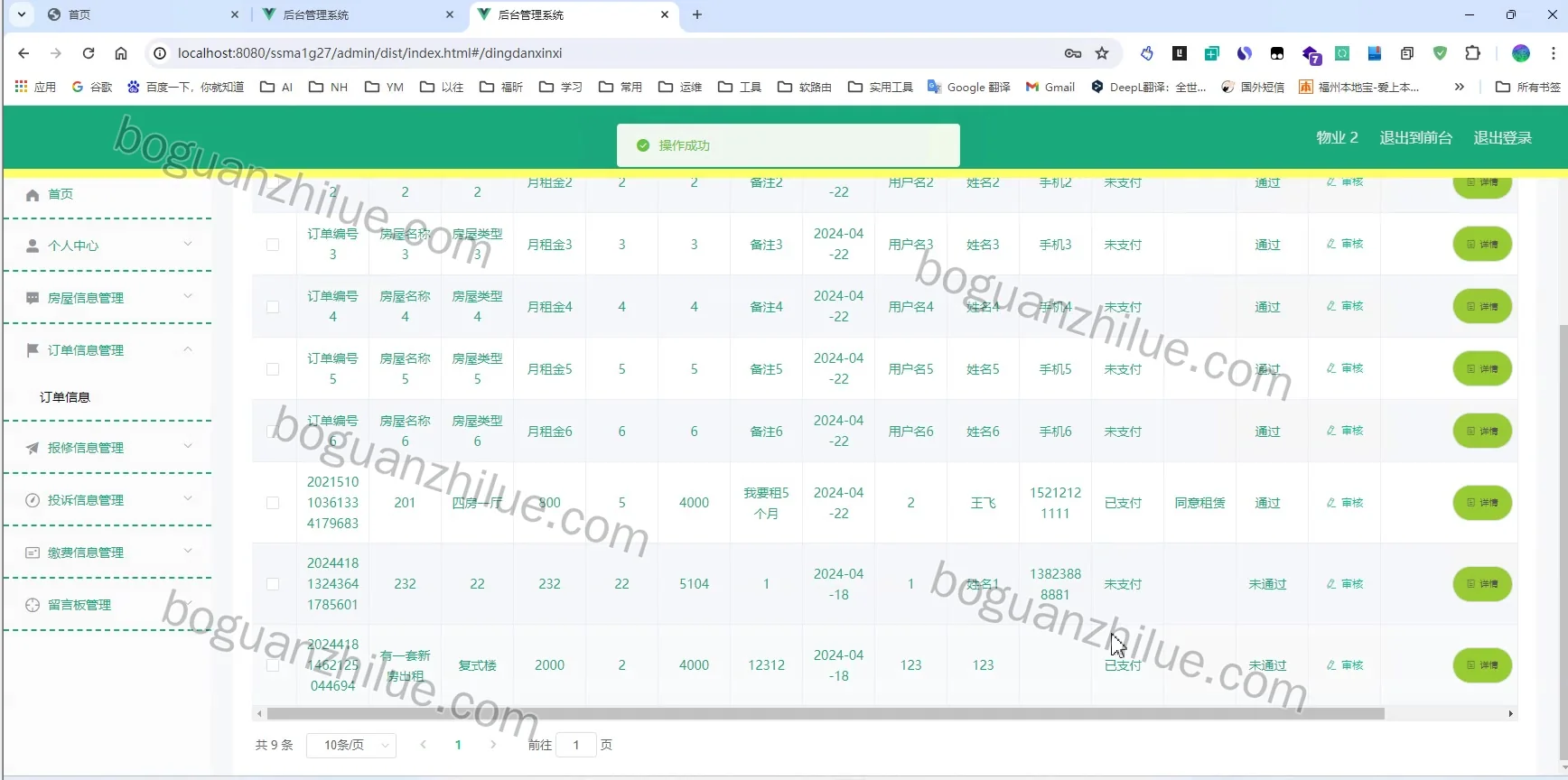Click the table horizontal scrollbar
The height and width of the screenshot is (780, 1568).
coord(825,713)
